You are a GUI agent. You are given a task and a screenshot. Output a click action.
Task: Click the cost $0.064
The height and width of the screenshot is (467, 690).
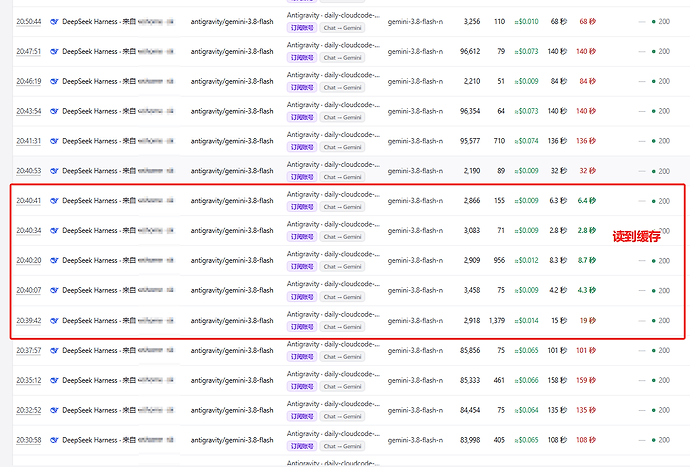click(526, 410)
